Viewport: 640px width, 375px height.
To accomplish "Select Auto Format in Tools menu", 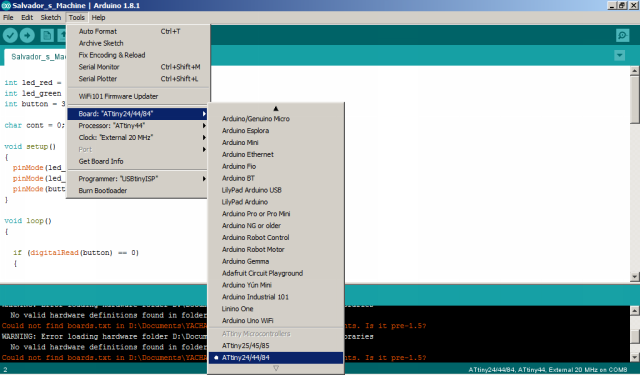I will pos(138,31).
